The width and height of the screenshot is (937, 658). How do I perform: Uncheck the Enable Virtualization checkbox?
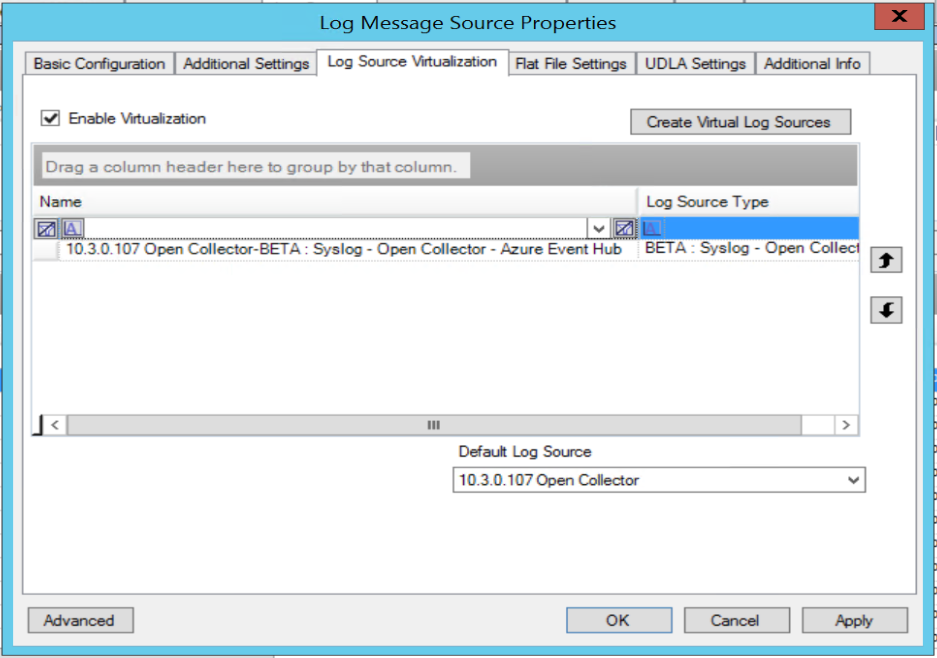click(x=50, y=119)
